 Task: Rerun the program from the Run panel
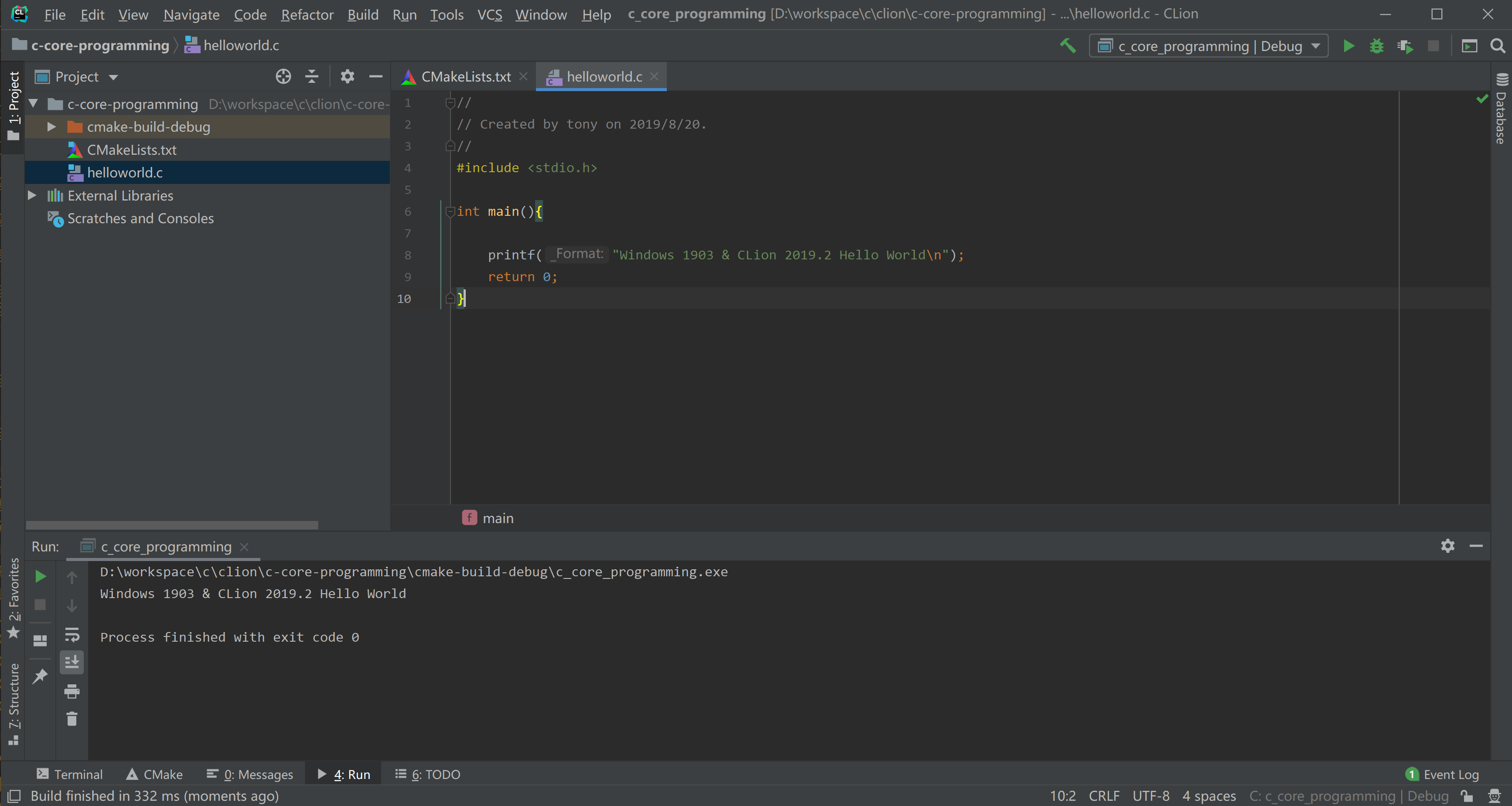pyautogui.click(x=39, y=577)
